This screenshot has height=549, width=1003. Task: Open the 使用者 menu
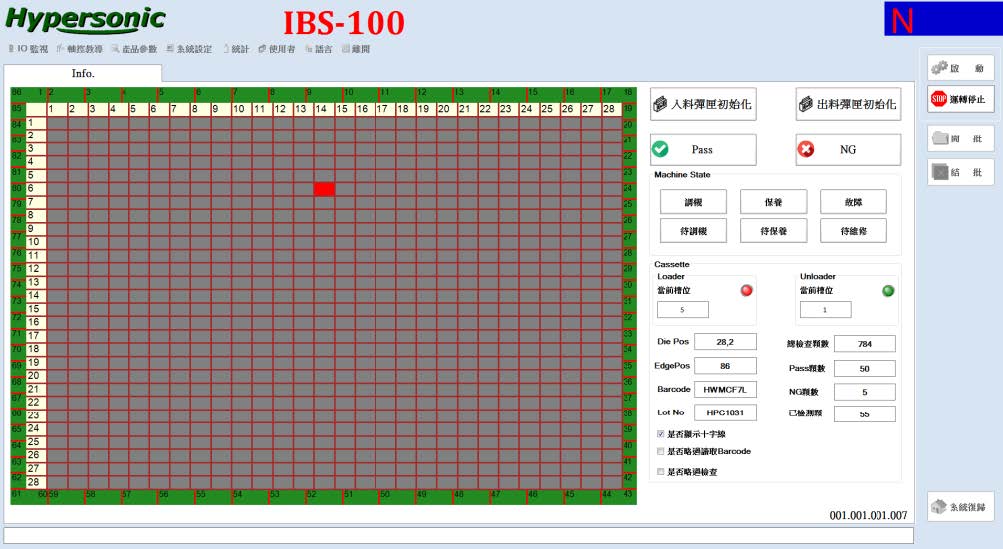coord(277,49)
